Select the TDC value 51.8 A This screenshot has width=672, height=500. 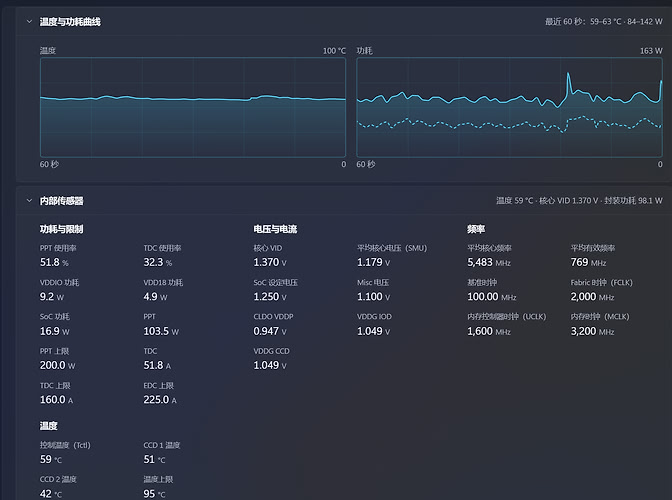pos(157,365)
